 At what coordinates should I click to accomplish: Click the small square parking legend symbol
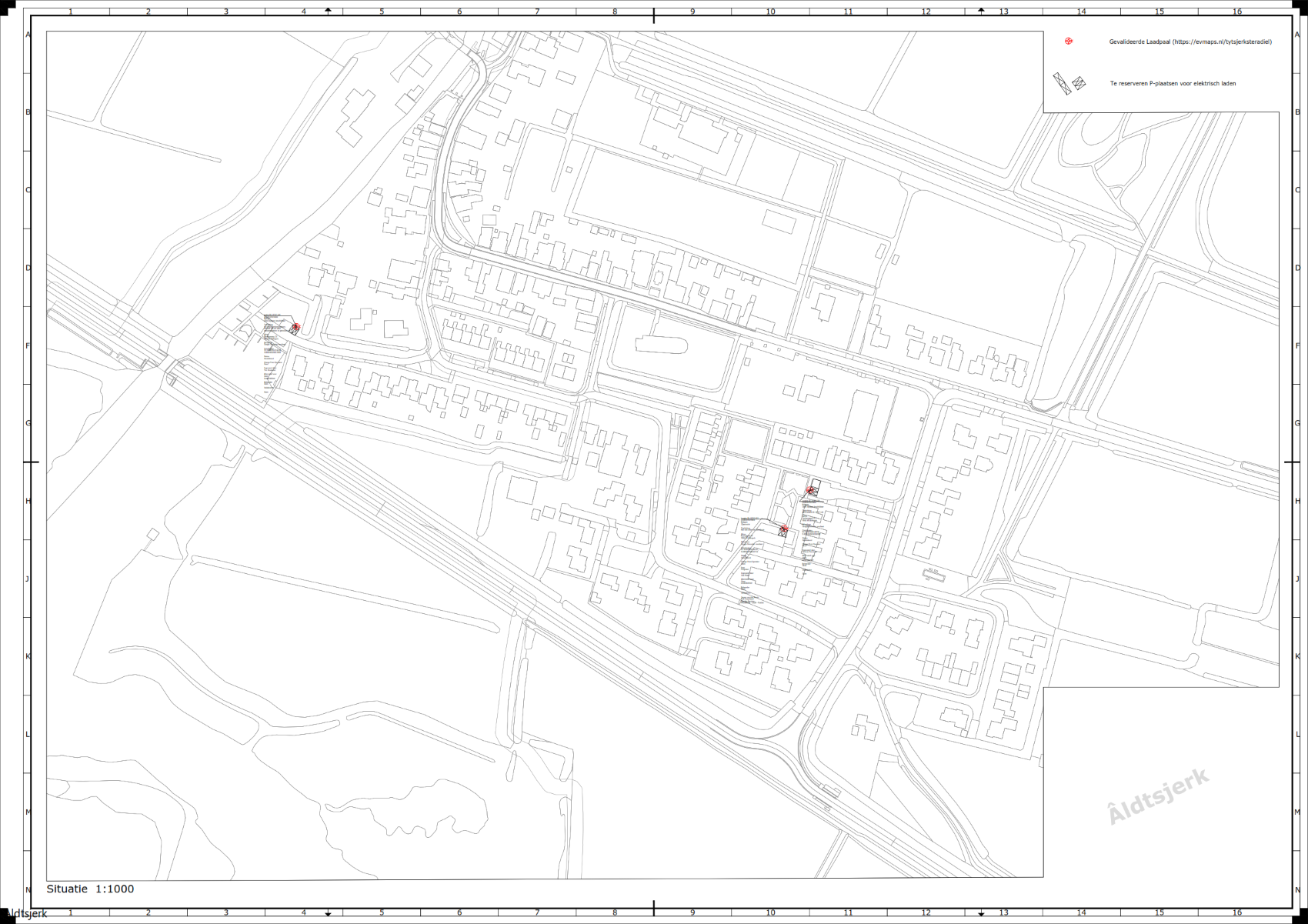click(1079, 83)
